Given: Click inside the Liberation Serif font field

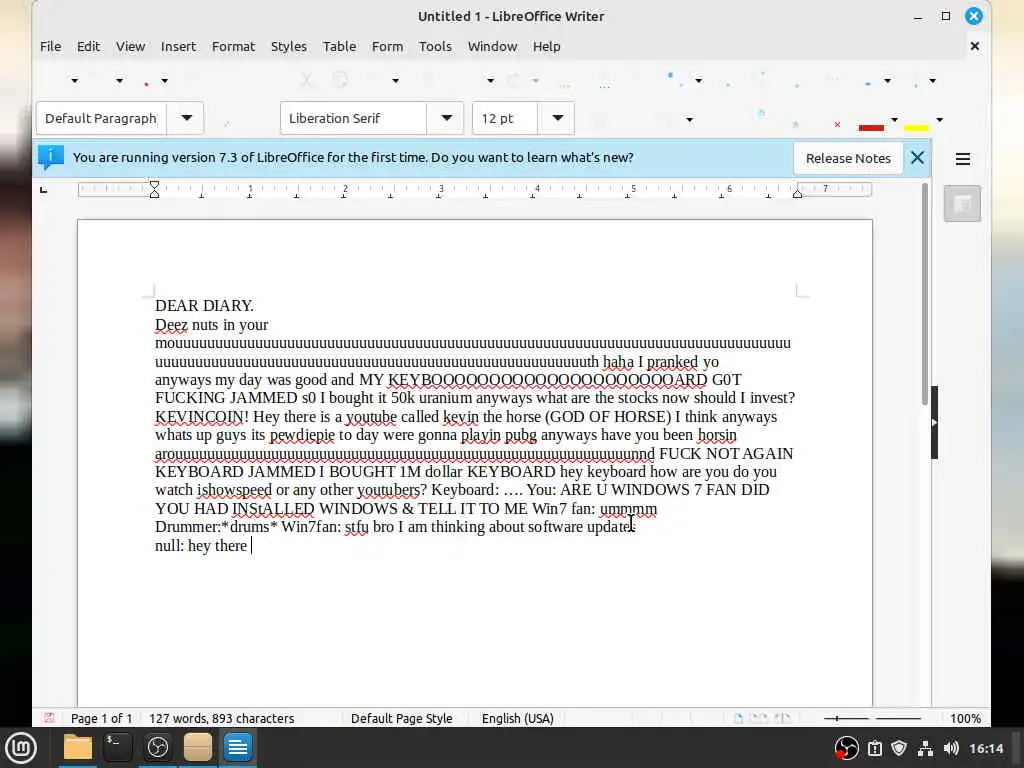Looking at the screenshot, I should coord(353,118).
